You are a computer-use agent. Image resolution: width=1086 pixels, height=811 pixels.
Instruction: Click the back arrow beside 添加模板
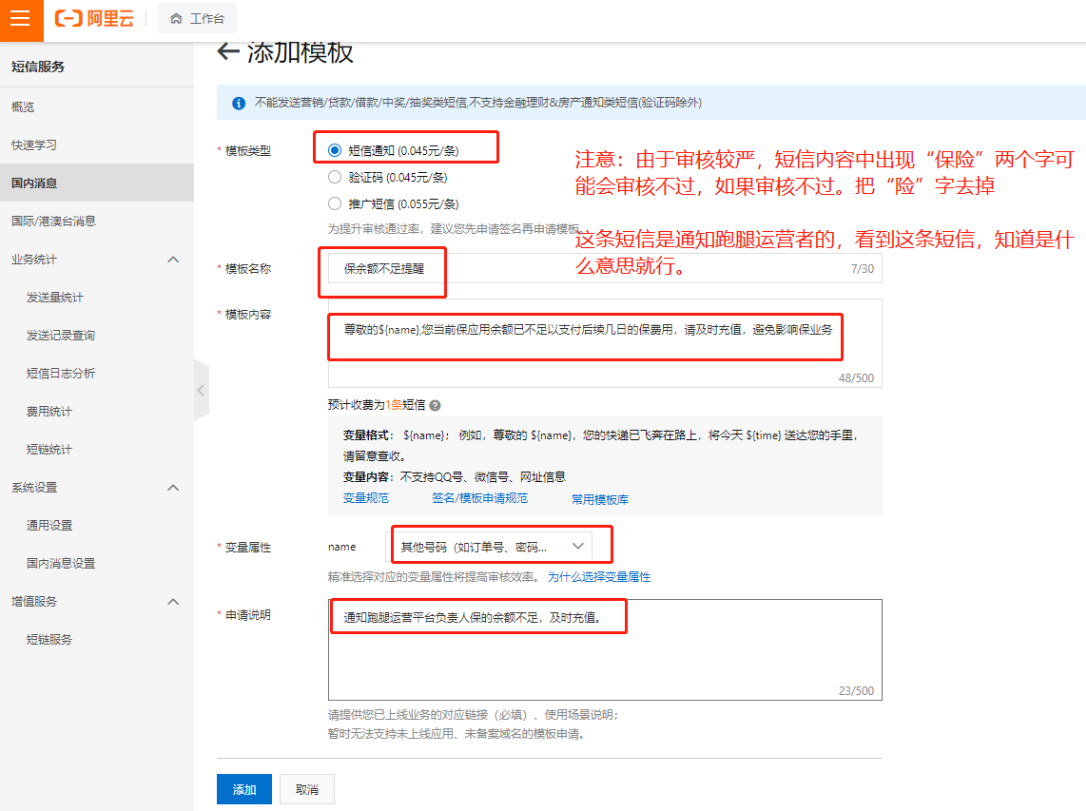click(228, 53)
